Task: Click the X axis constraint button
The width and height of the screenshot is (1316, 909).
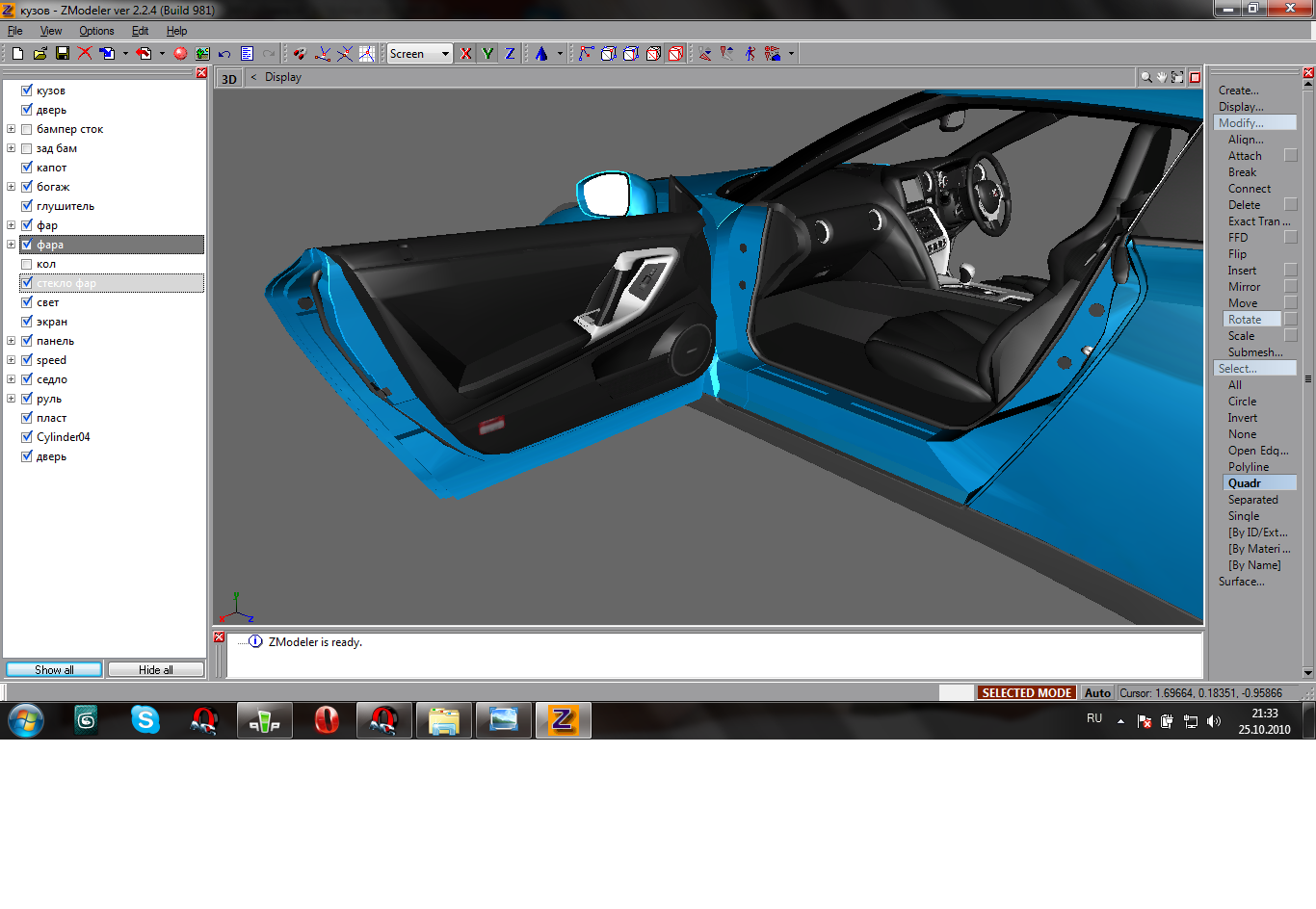Action: pos(466,54)
